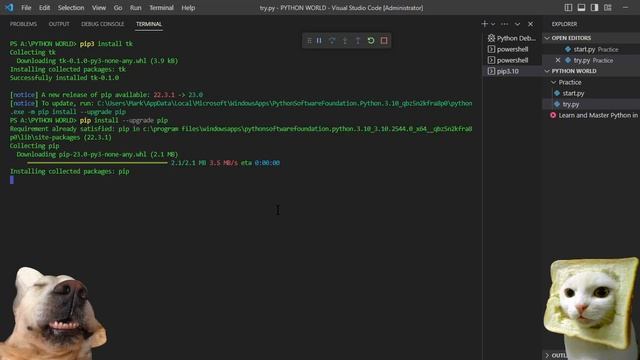Click 'Installing collected packages: pip' line
640x360 pixels.
[x=69, y=171]
